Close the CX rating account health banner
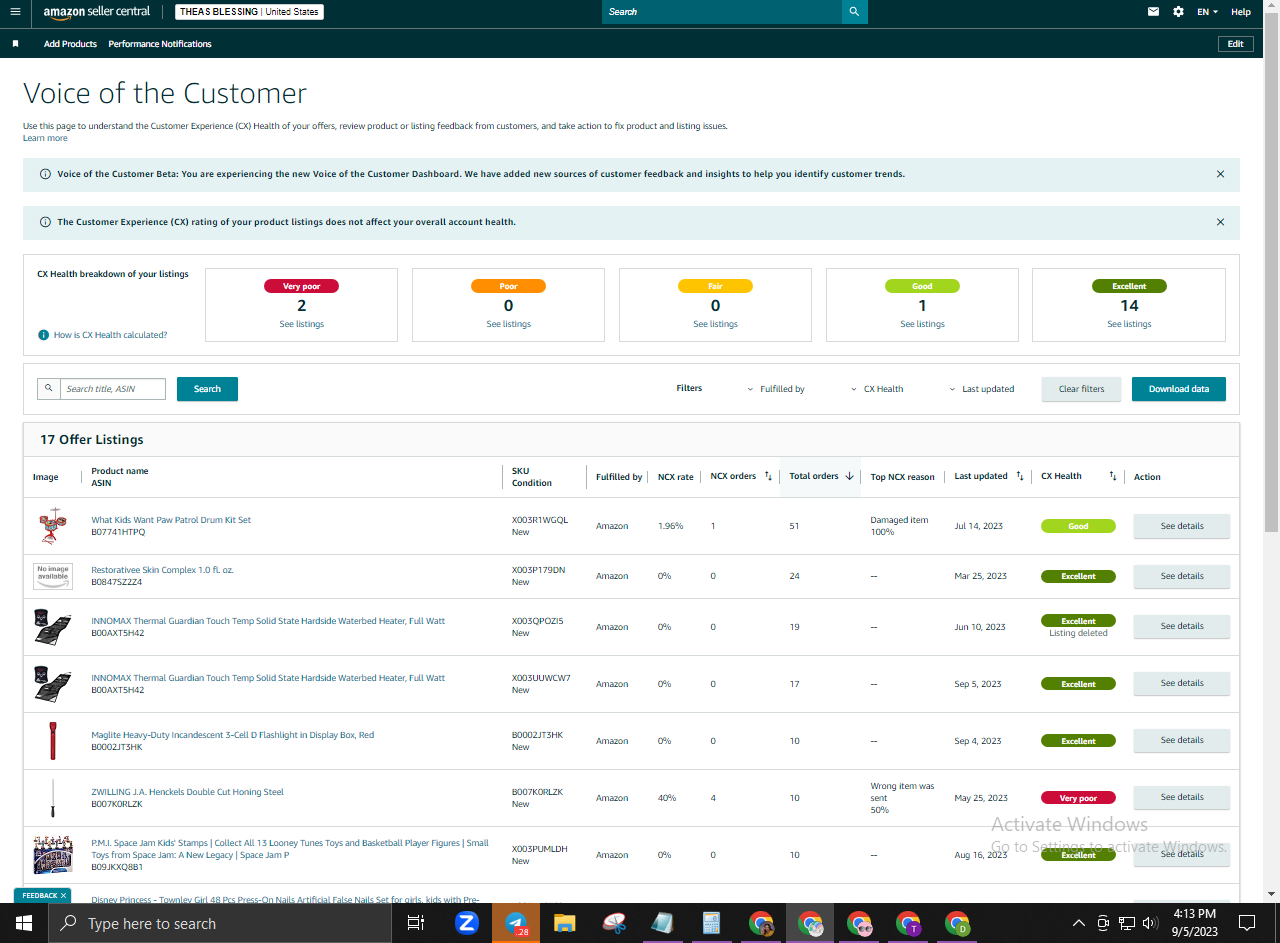1280x943 pixels. 1220,222
